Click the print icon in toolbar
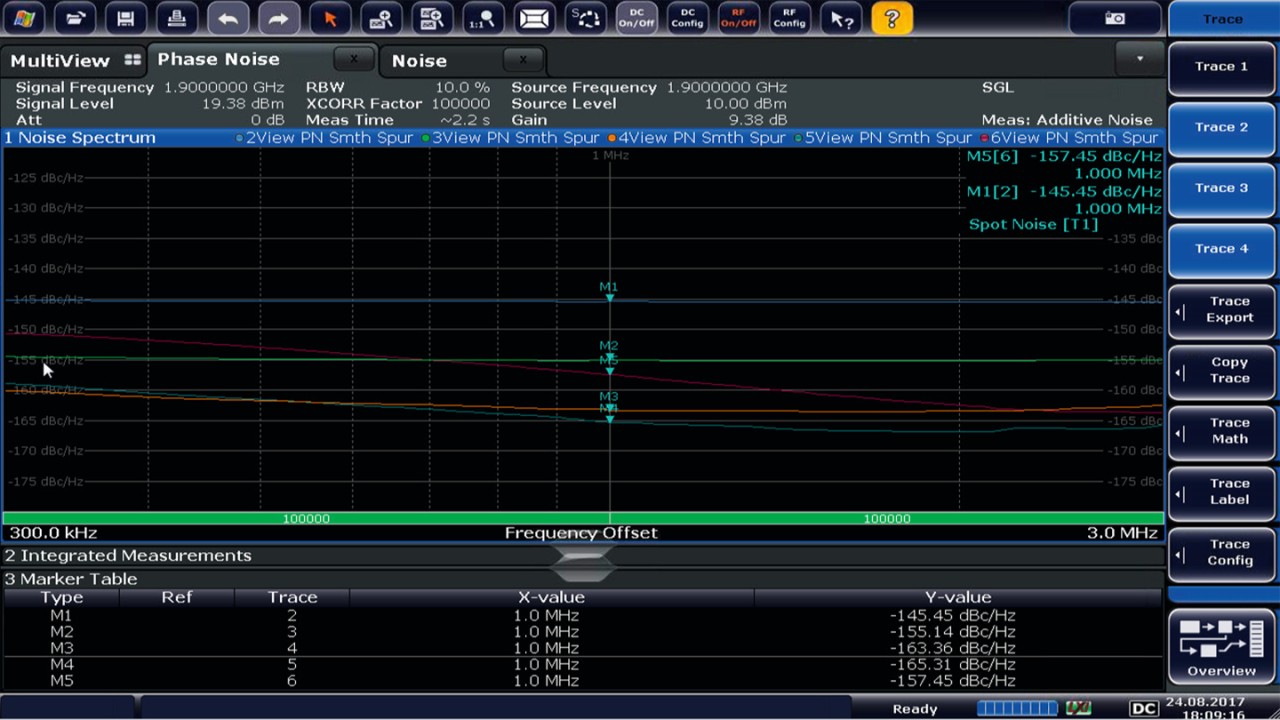Viewport: 1280px width, 720px height. (x=177, y=18)
